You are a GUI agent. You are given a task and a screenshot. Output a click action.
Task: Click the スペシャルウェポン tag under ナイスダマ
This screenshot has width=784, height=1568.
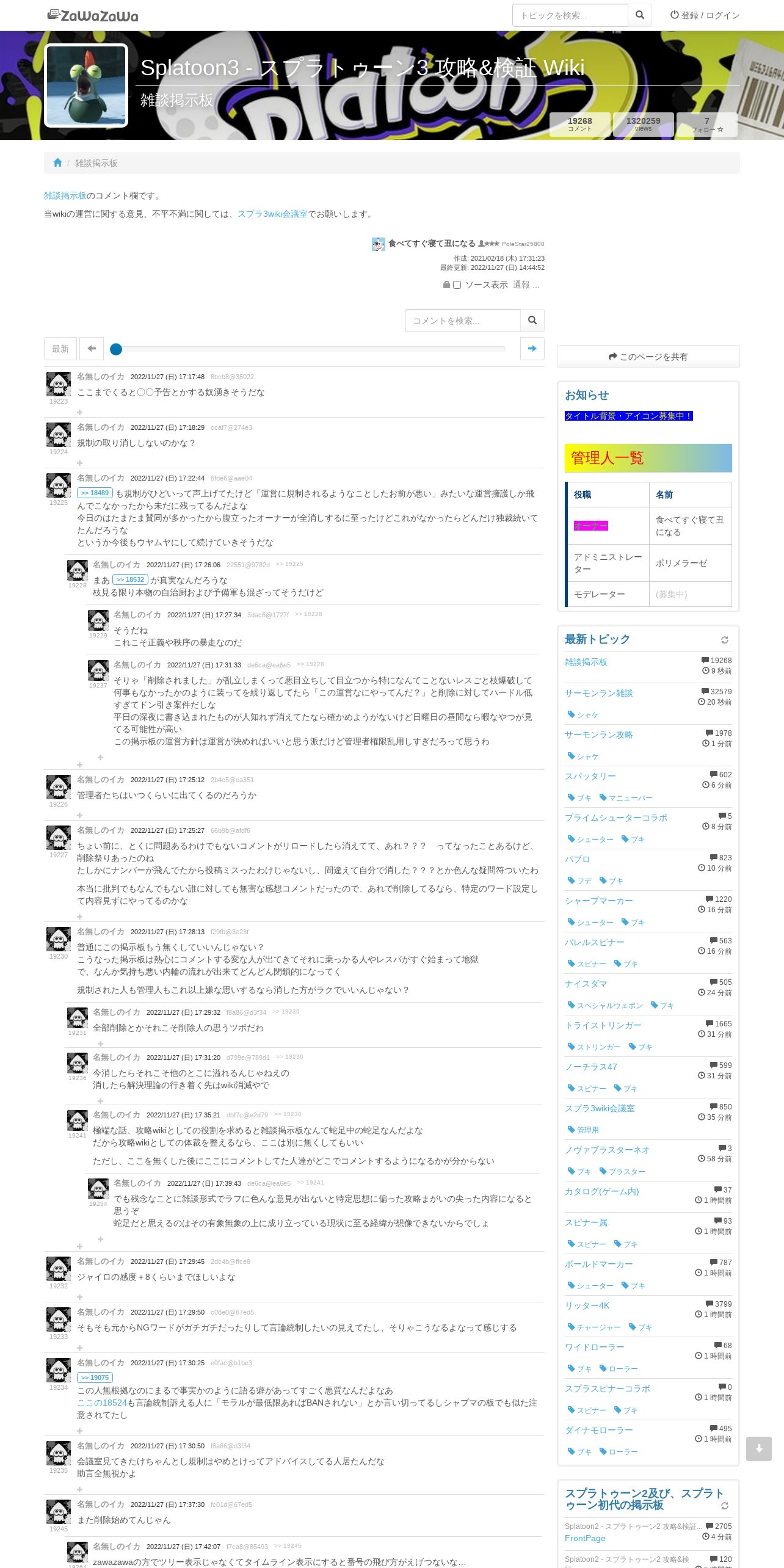click(x=605, y=1005)
